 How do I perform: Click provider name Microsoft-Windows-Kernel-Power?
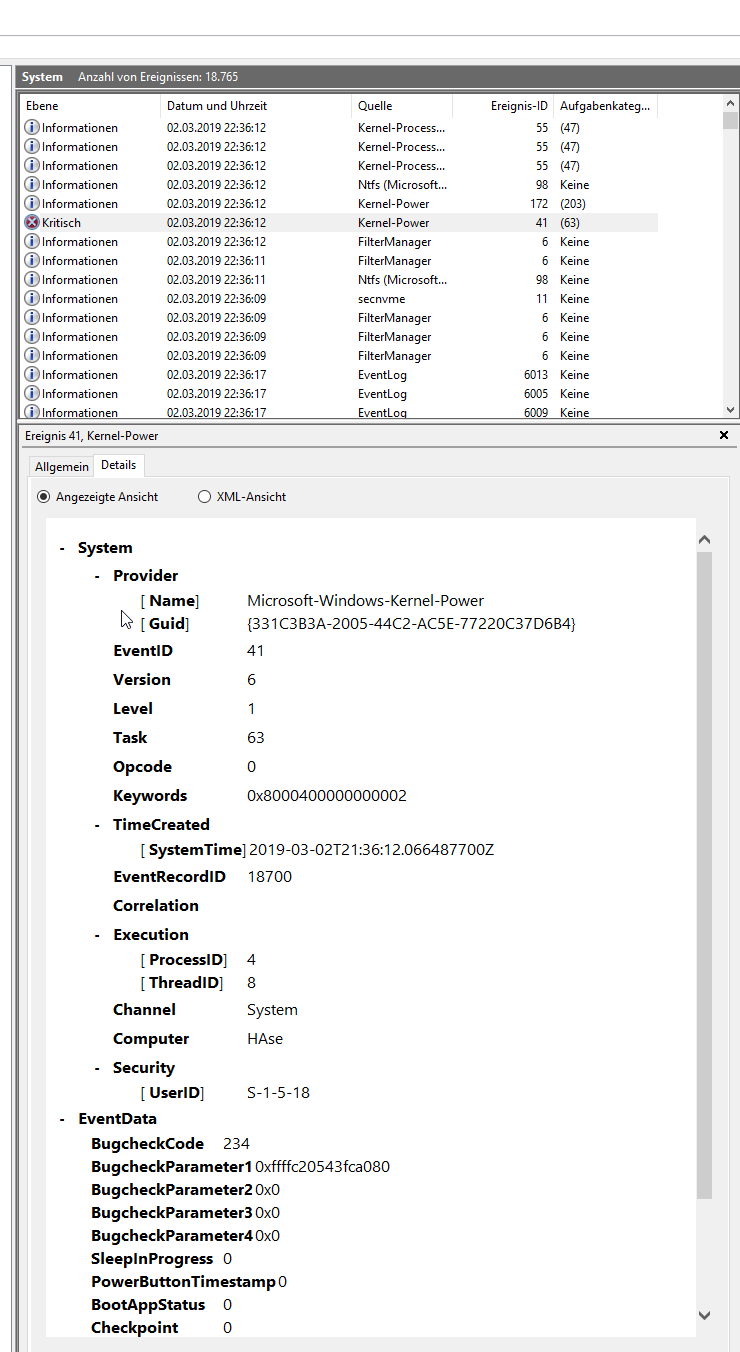coord(365,601)
